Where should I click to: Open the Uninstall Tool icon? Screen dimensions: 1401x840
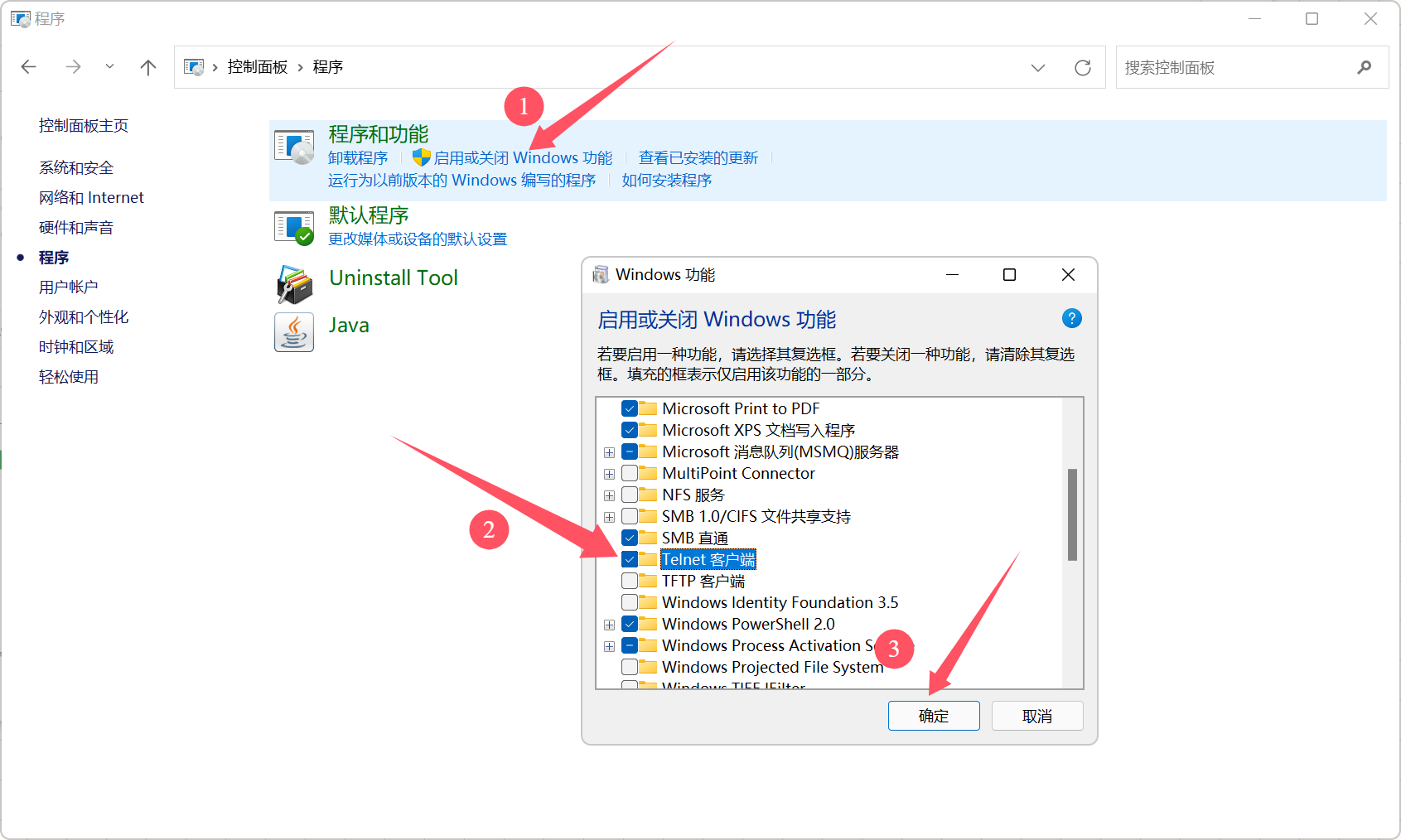(294, 284)
